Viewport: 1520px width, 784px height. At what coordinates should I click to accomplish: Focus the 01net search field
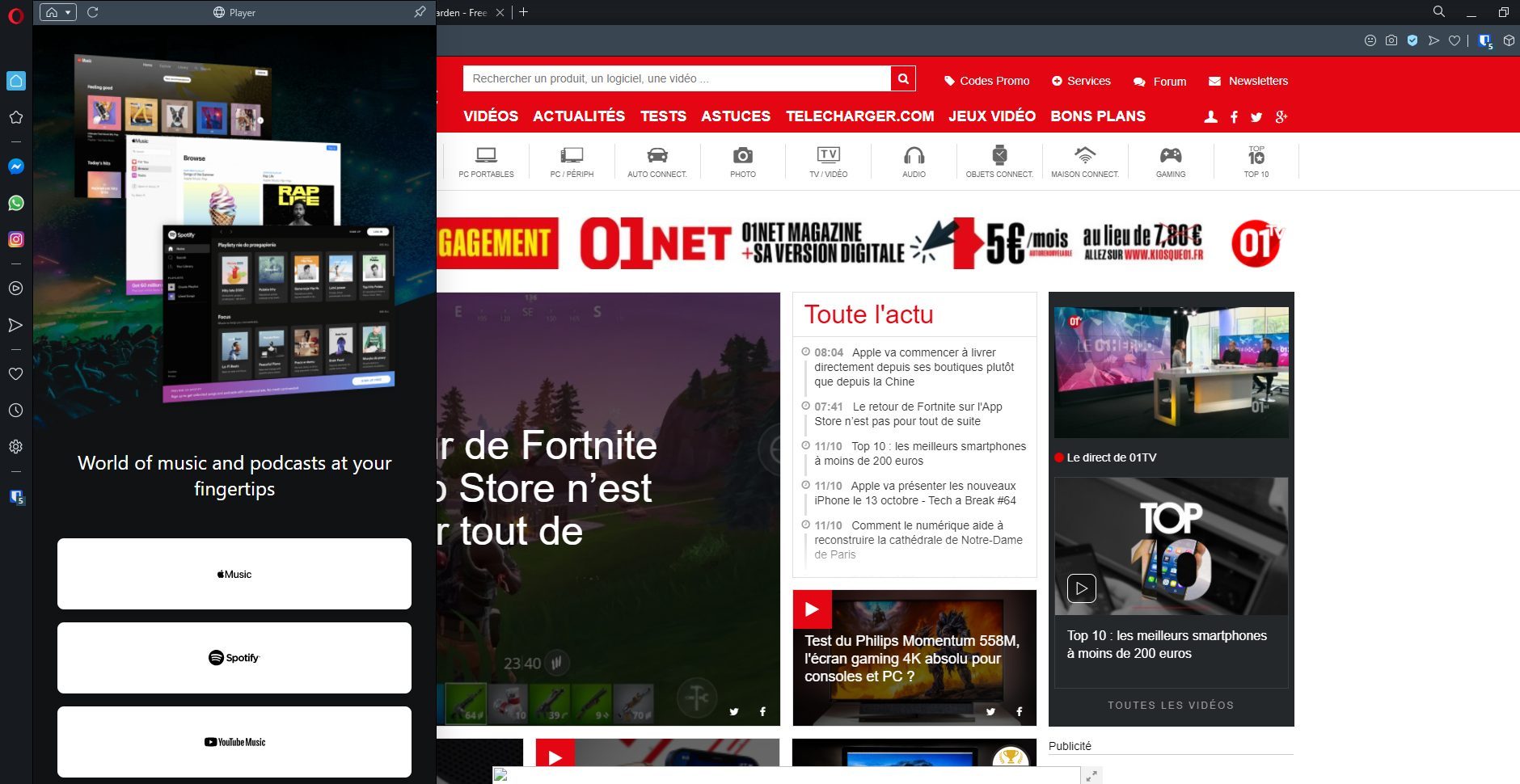[x=677, y=78]
